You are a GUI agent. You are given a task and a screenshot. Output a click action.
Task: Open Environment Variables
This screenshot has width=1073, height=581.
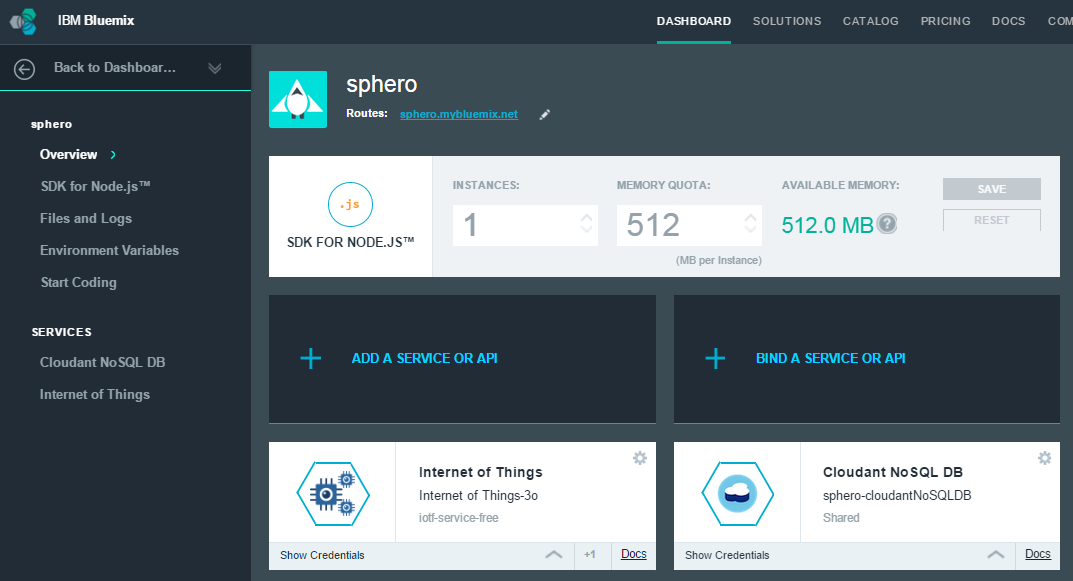click(x=109, y=250)
